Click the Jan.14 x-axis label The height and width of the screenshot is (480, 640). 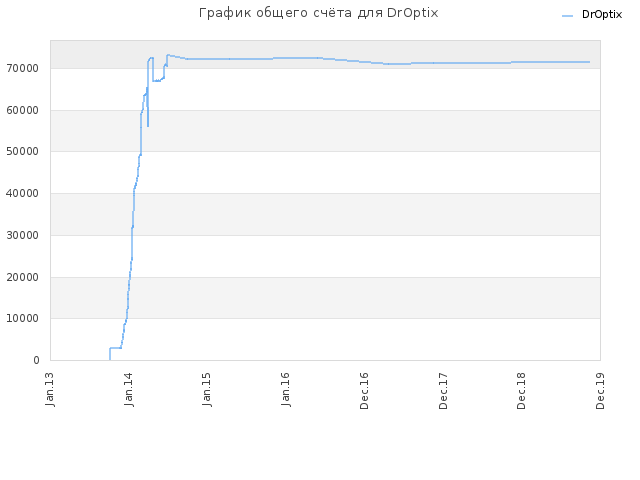(129, 389)
